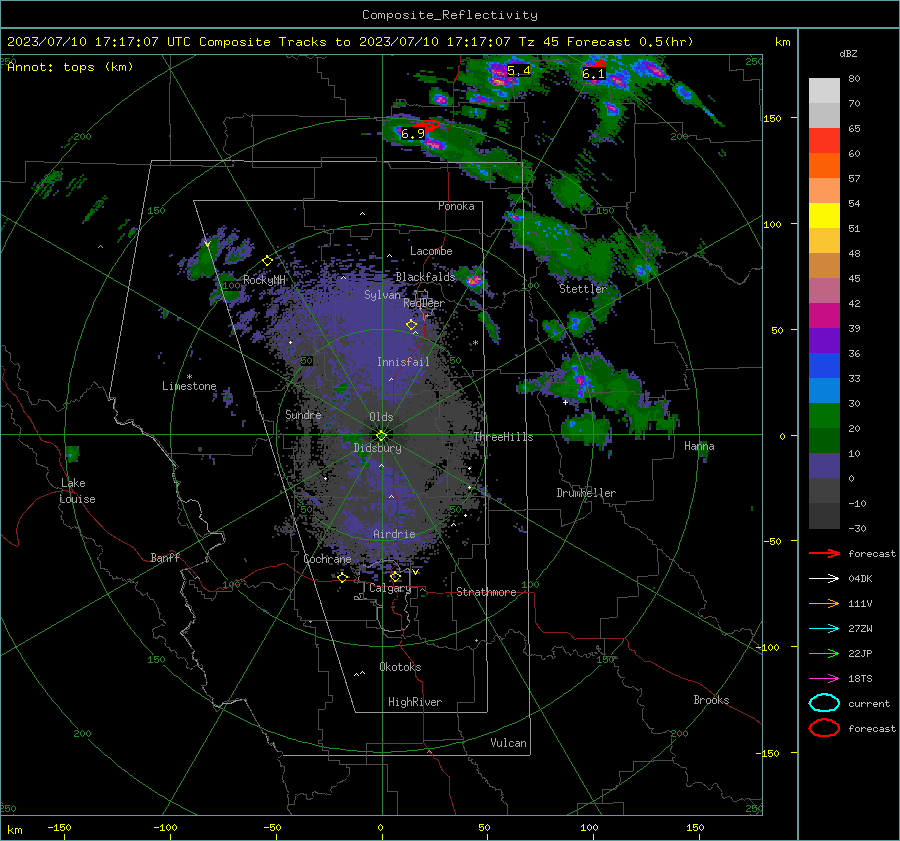Pick the bright green 30 dBZ swatch
The height and width of the screenshot is (841, 900).
(824, 415)
